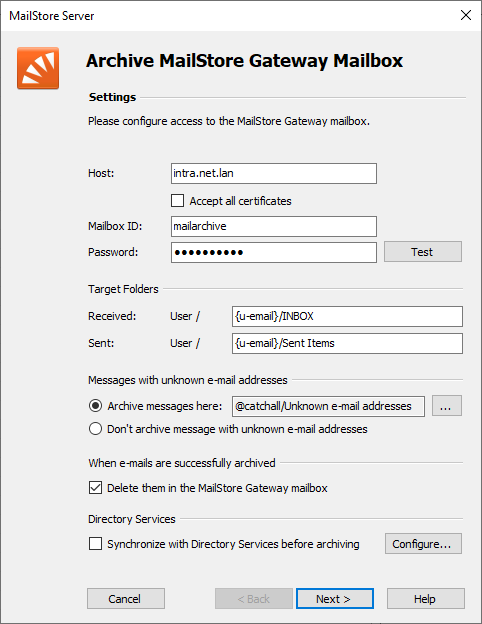
Task: Open the Help button
Action: click(425, 599)
